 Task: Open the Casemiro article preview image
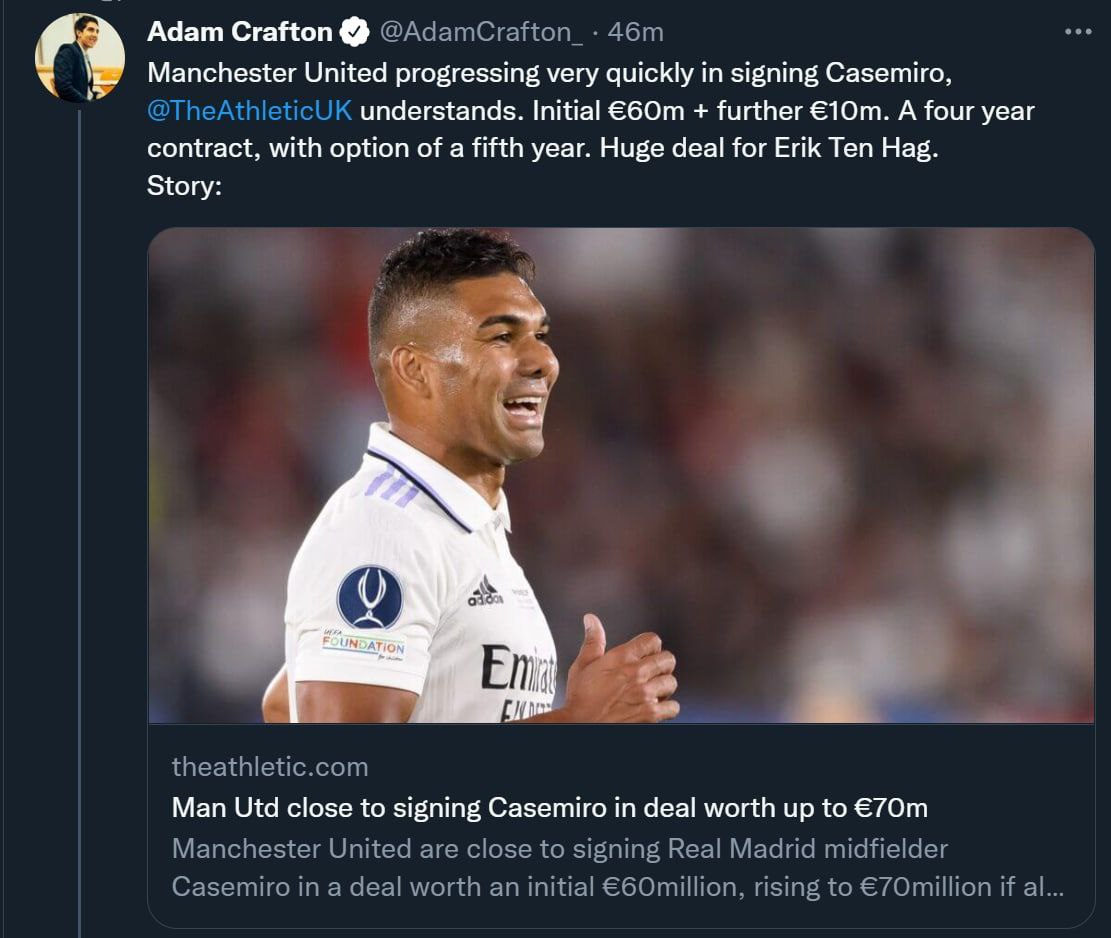pos(620,475)
